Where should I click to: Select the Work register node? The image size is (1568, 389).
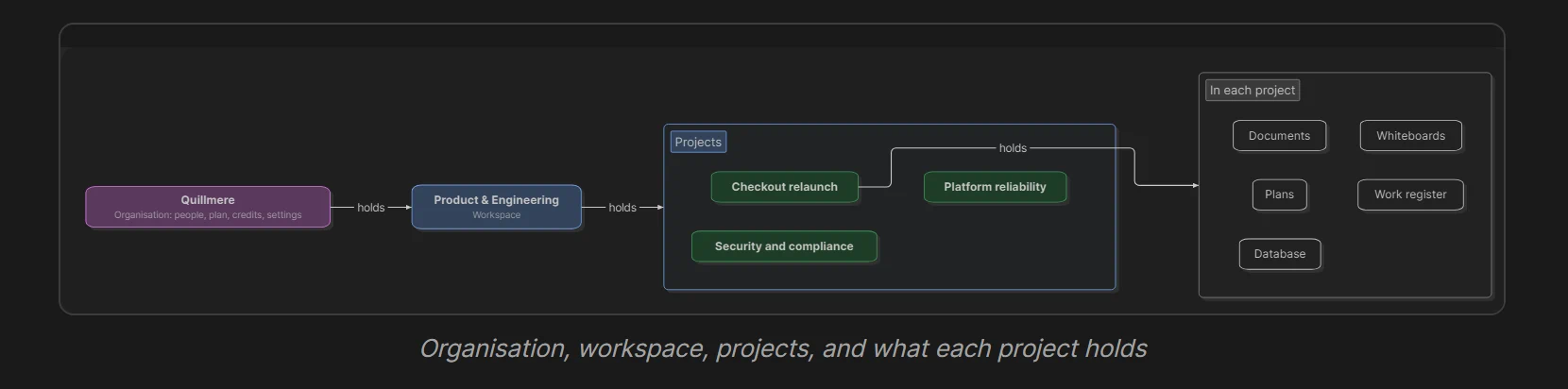pos(1410,194)
